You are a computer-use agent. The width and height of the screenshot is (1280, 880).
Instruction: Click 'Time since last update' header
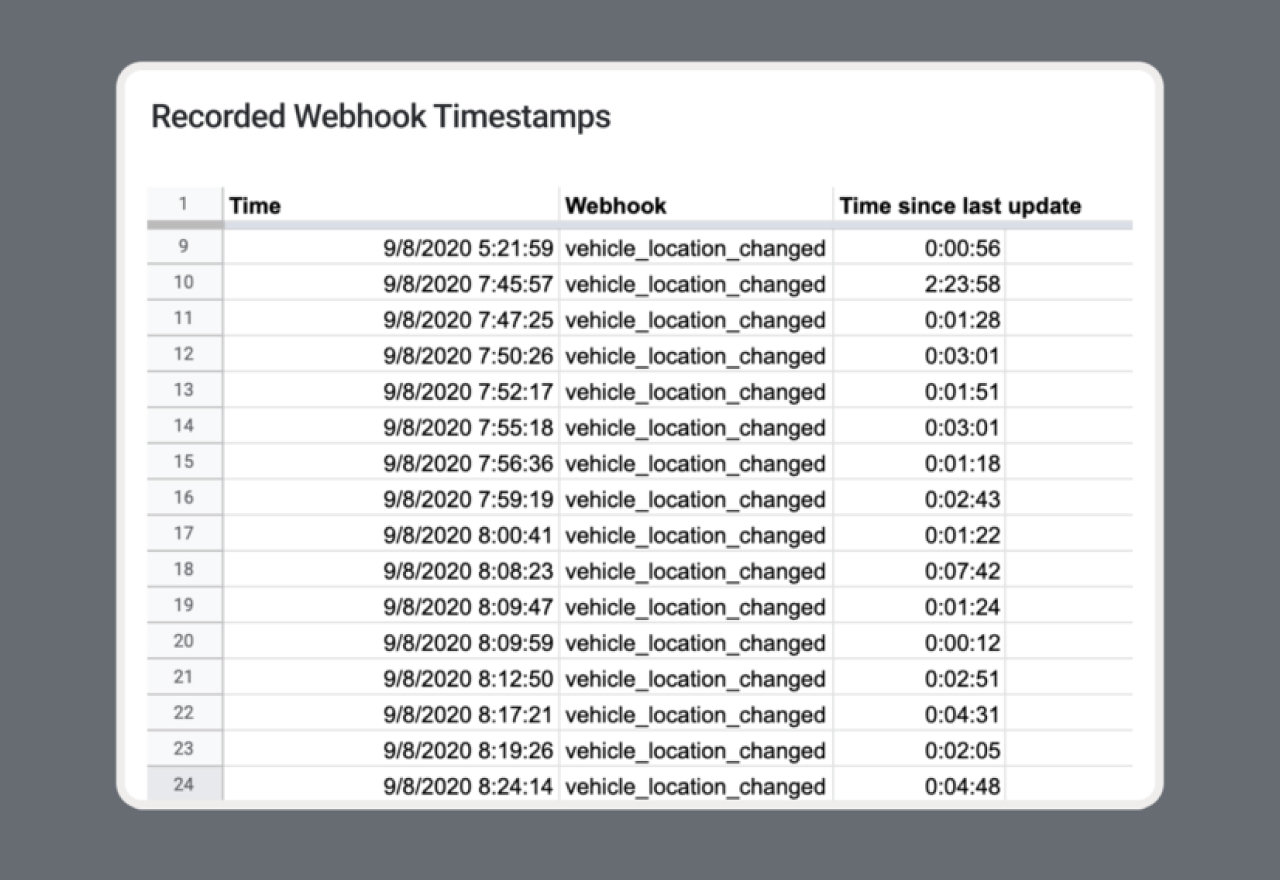tap(960, 206)
